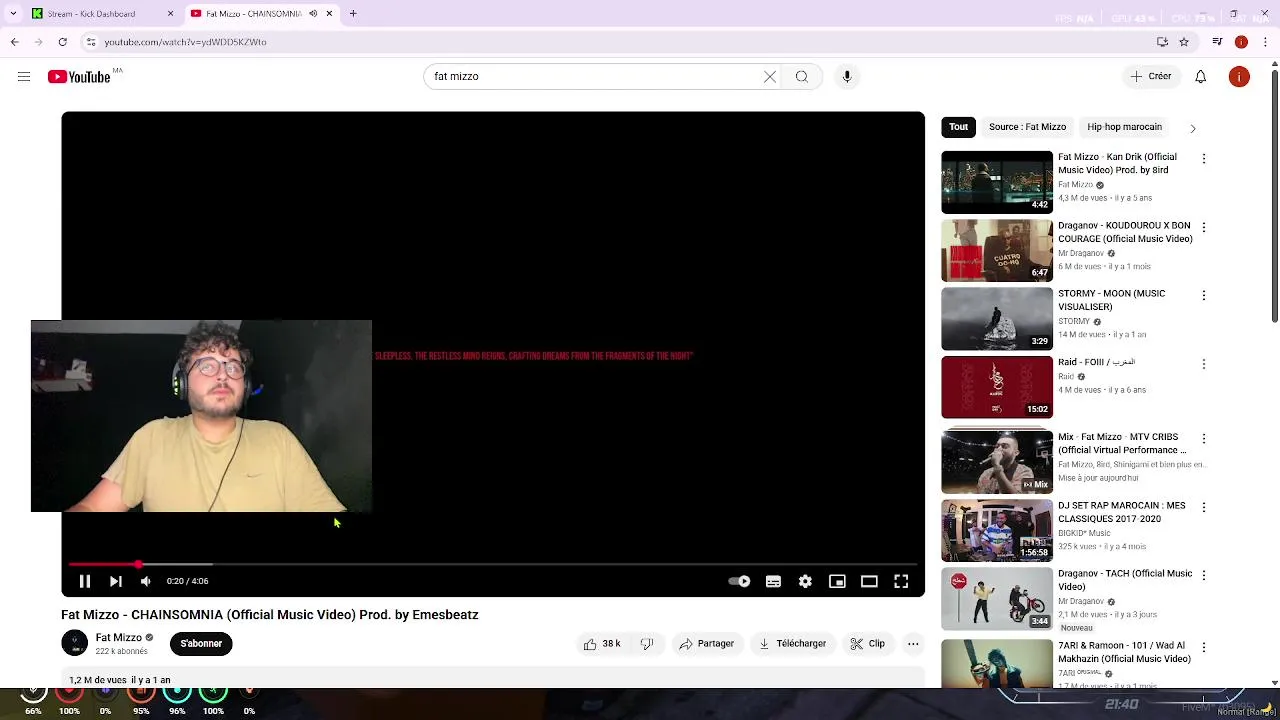Open the player settings gear
The height and width of the screenshot is (720, 1280).
805,581
